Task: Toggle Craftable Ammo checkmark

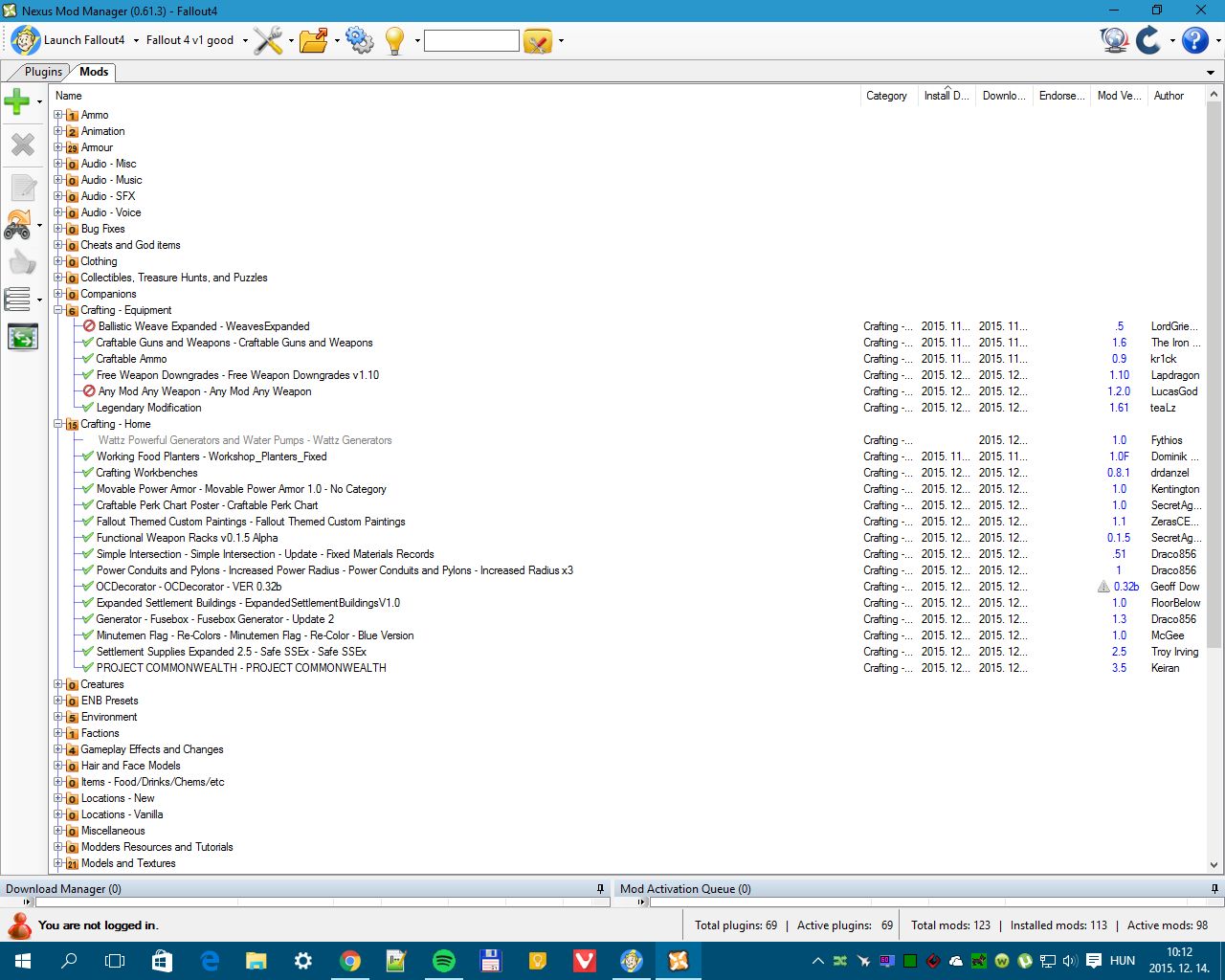Action: pos(88,359)
